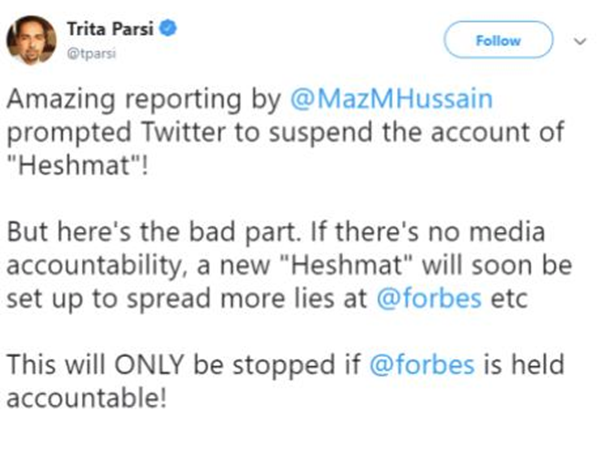Click Trita Parsi's profile avatar photo
The height and width of the screenshot is (452, 600).
33,40
